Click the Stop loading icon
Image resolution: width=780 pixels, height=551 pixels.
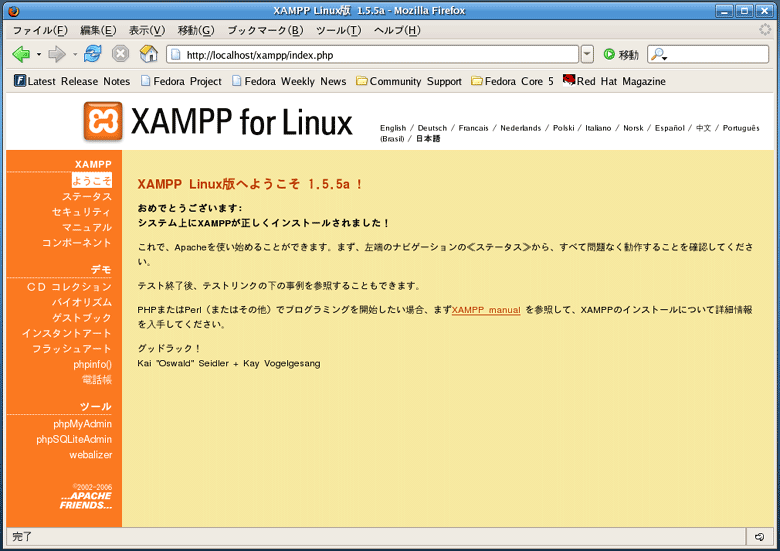click(120, 53)
